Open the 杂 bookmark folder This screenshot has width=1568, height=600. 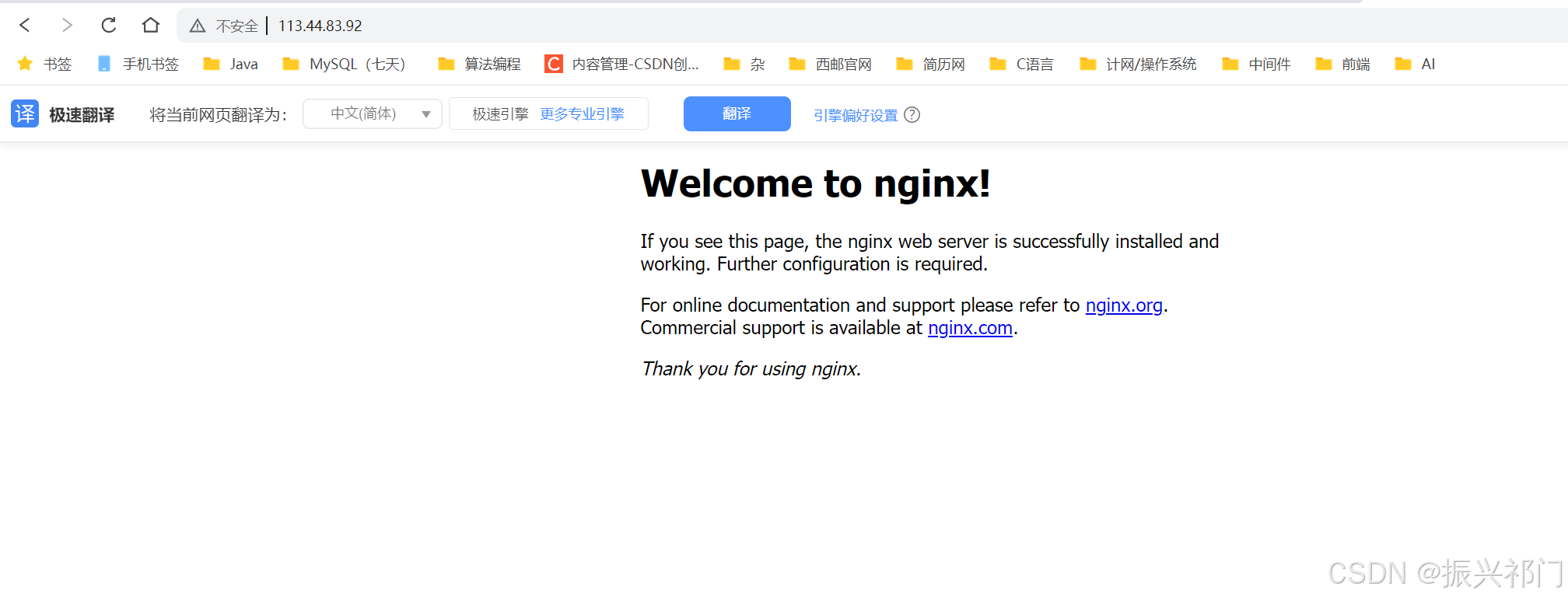click(x=744, y=64)
